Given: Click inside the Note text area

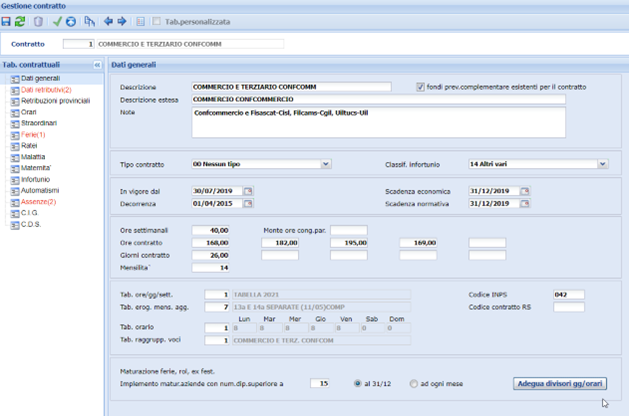Looking at the screenshot, I should tap(378, 122).
